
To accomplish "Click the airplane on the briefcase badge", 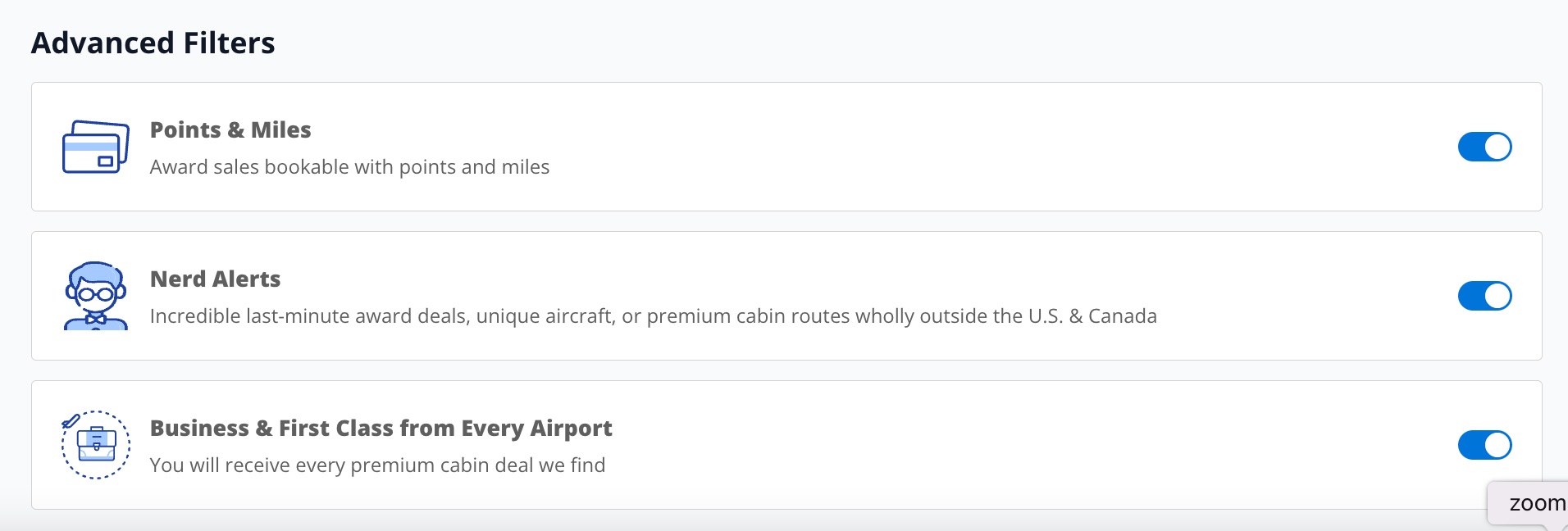I will 71,420.
